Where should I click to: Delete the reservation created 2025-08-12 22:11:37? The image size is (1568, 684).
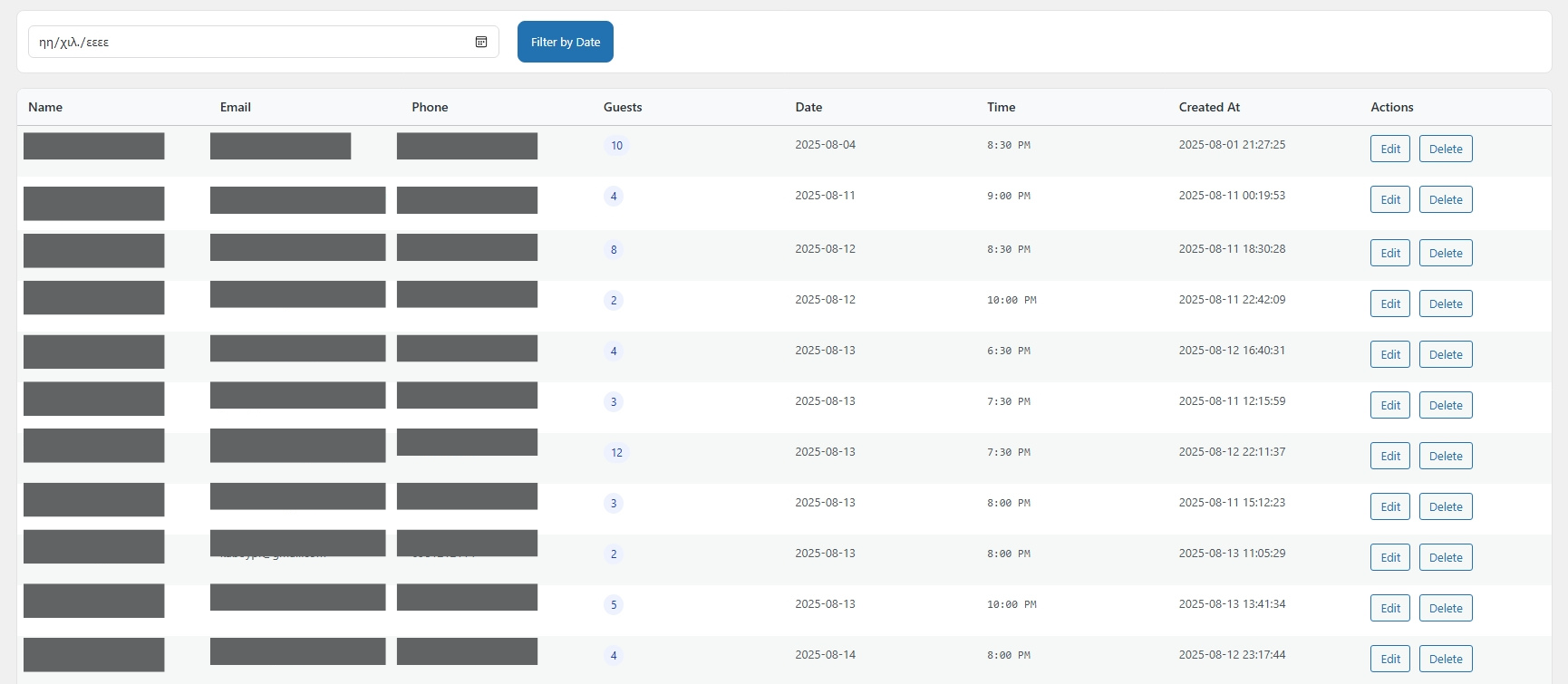(x=1446, y=456)
